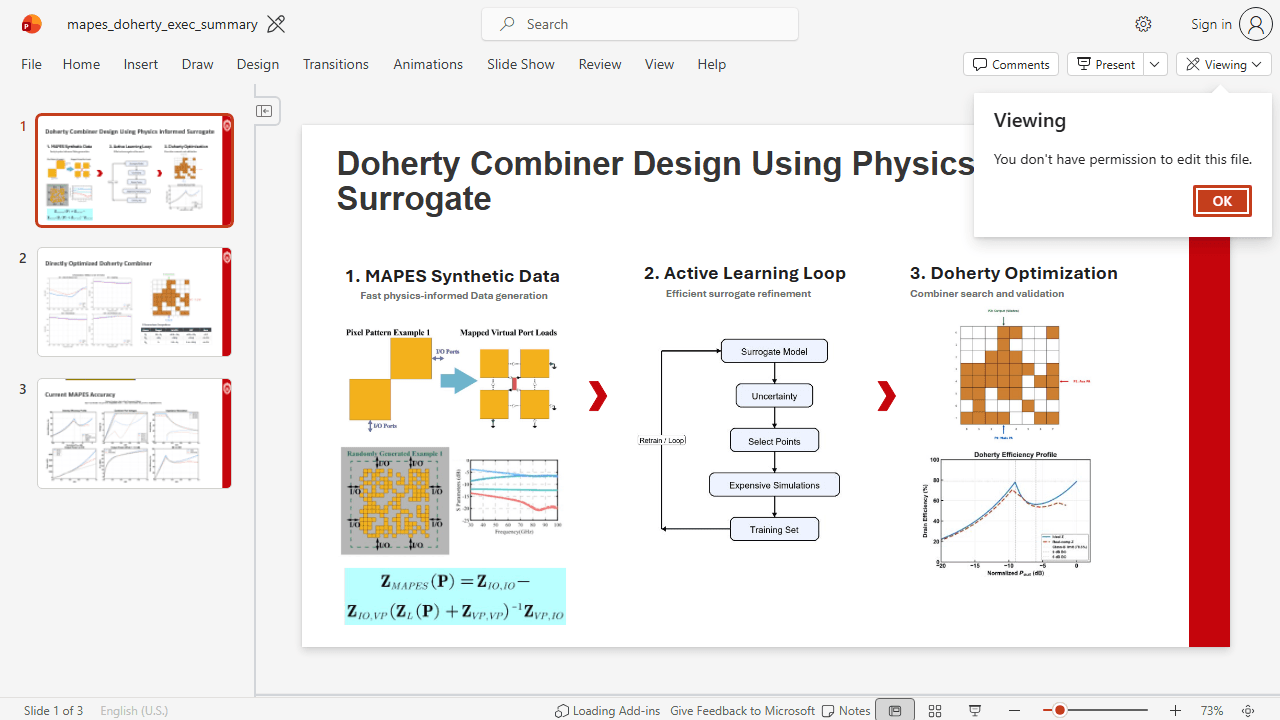1280x720 pixels.
Task: Click the Surrogate Model flowchart box
Action: [x=774, y=351]
